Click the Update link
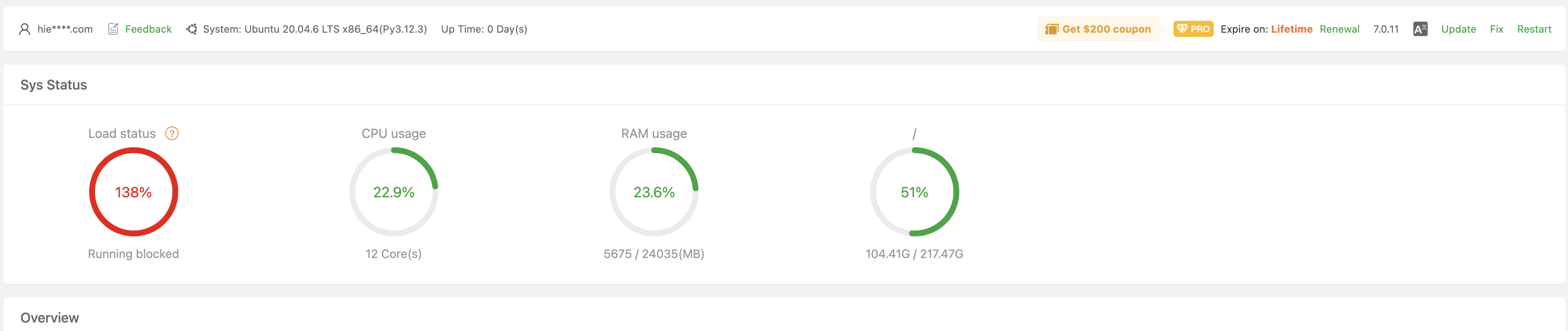Screen dimensions: 1568x331 pos(1458,29)
